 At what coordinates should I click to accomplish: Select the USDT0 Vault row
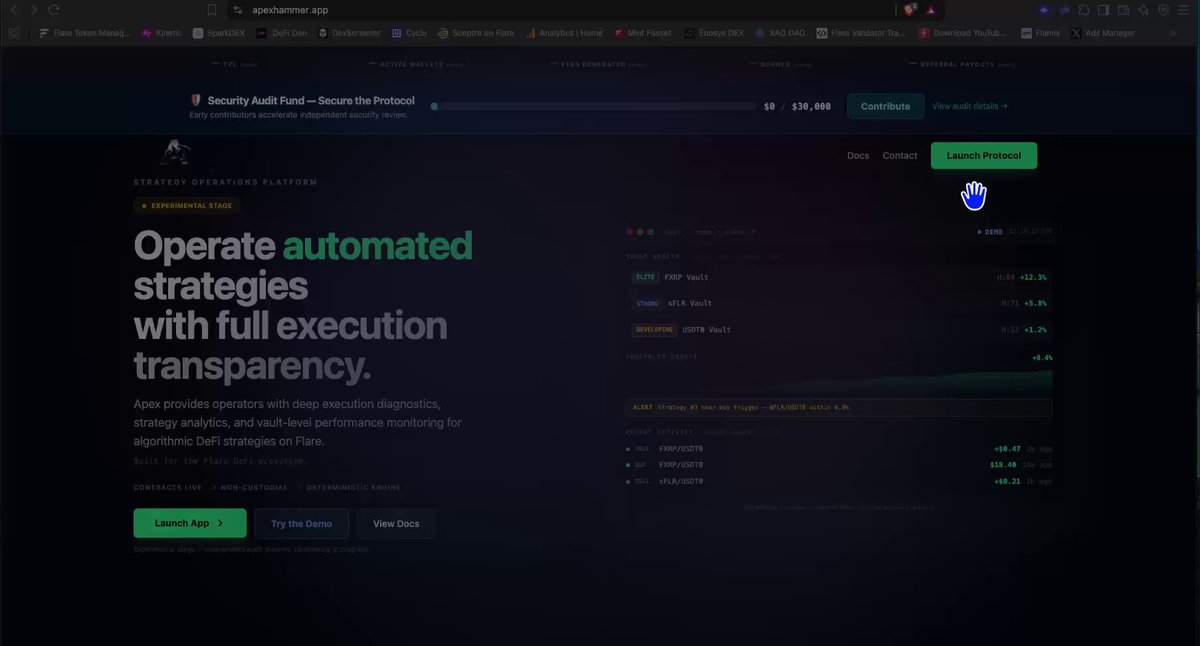tap(838, 329)
